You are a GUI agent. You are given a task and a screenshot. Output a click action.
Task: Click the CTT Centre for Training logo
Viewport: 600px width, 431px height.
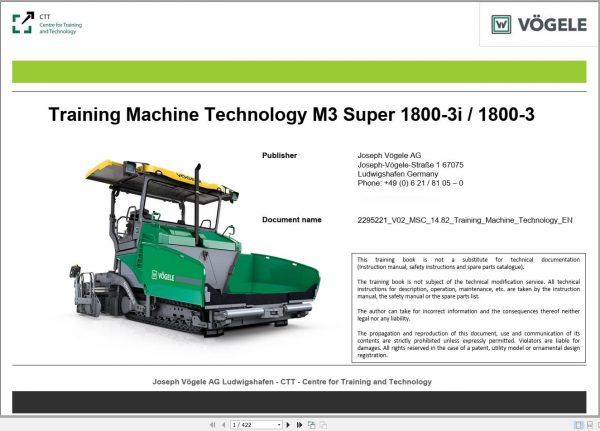[47, 23]
